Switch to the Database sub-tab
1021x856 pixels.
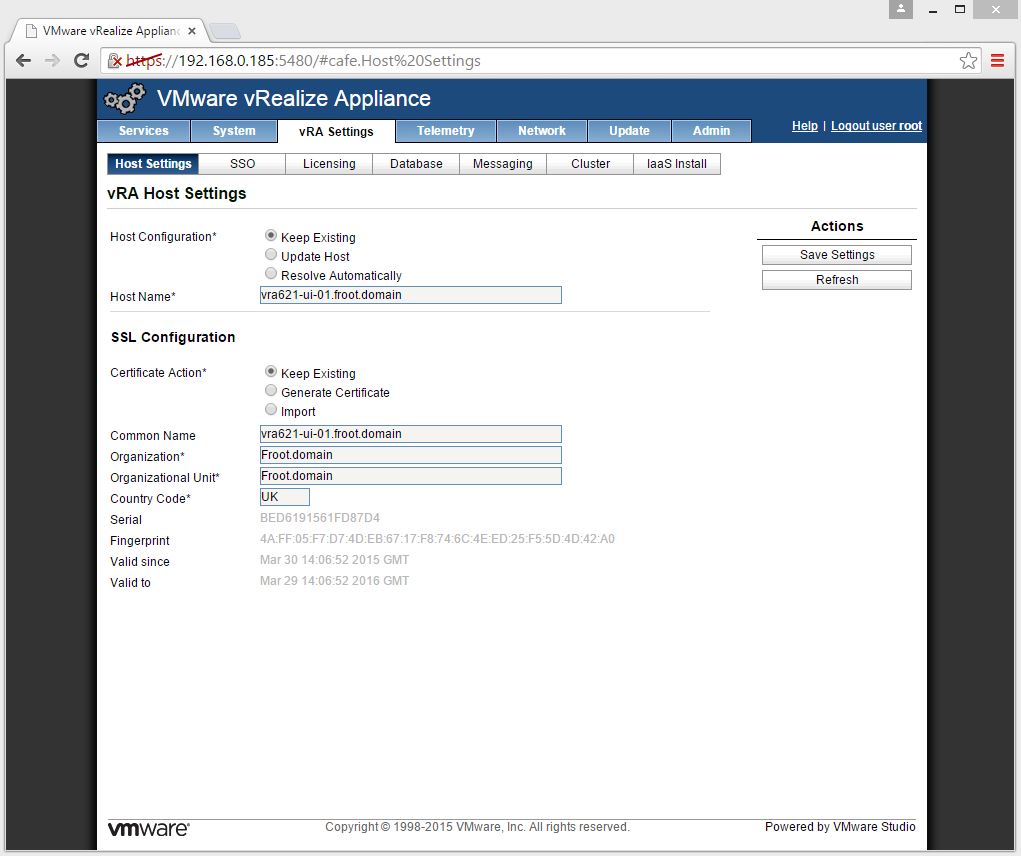tap(415, 163)
